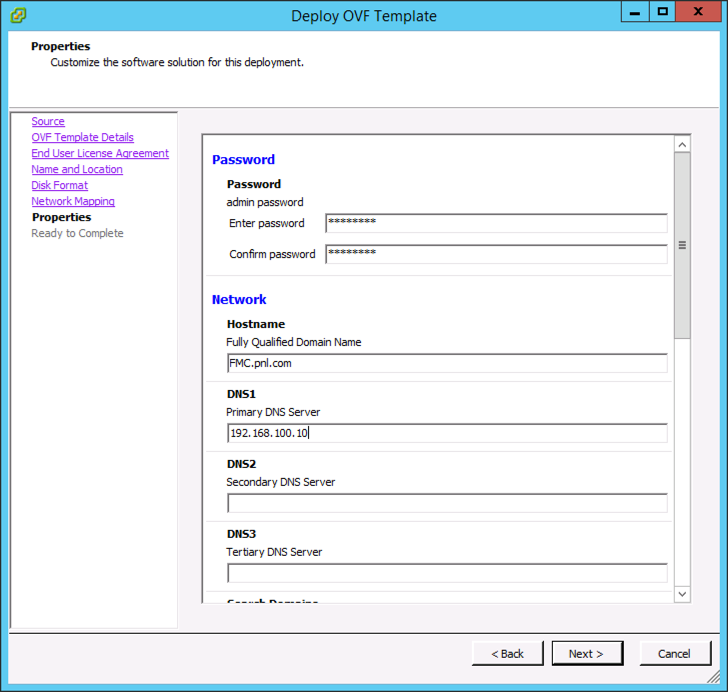Click the DNS1 label
This screenshot has height=692, width=728.
click(x=241, y=394)
